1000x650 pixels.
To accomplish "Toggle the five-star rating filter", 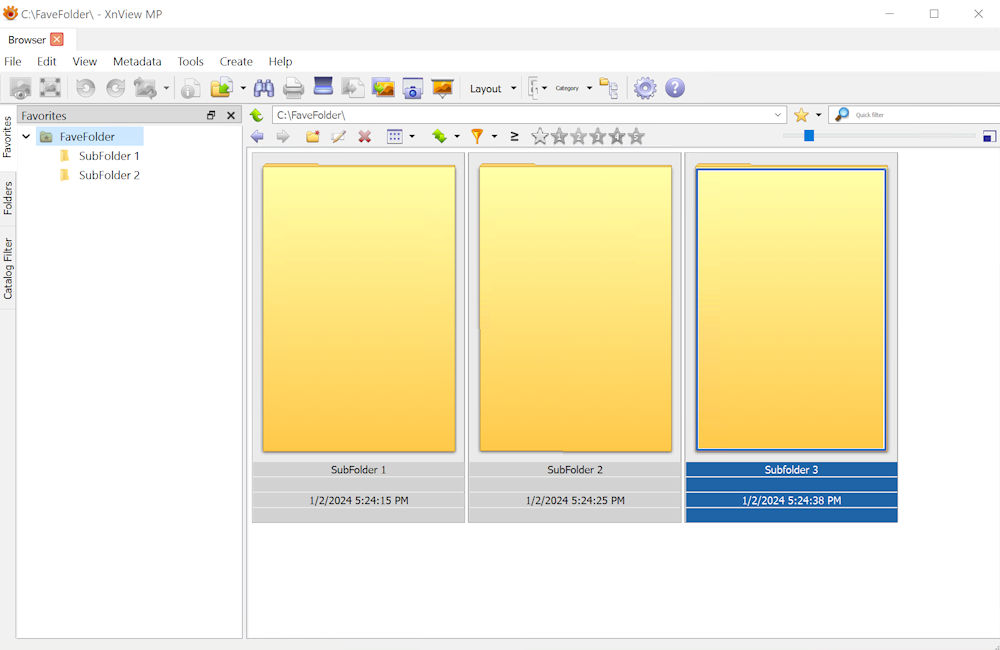I will pos(636,136).
